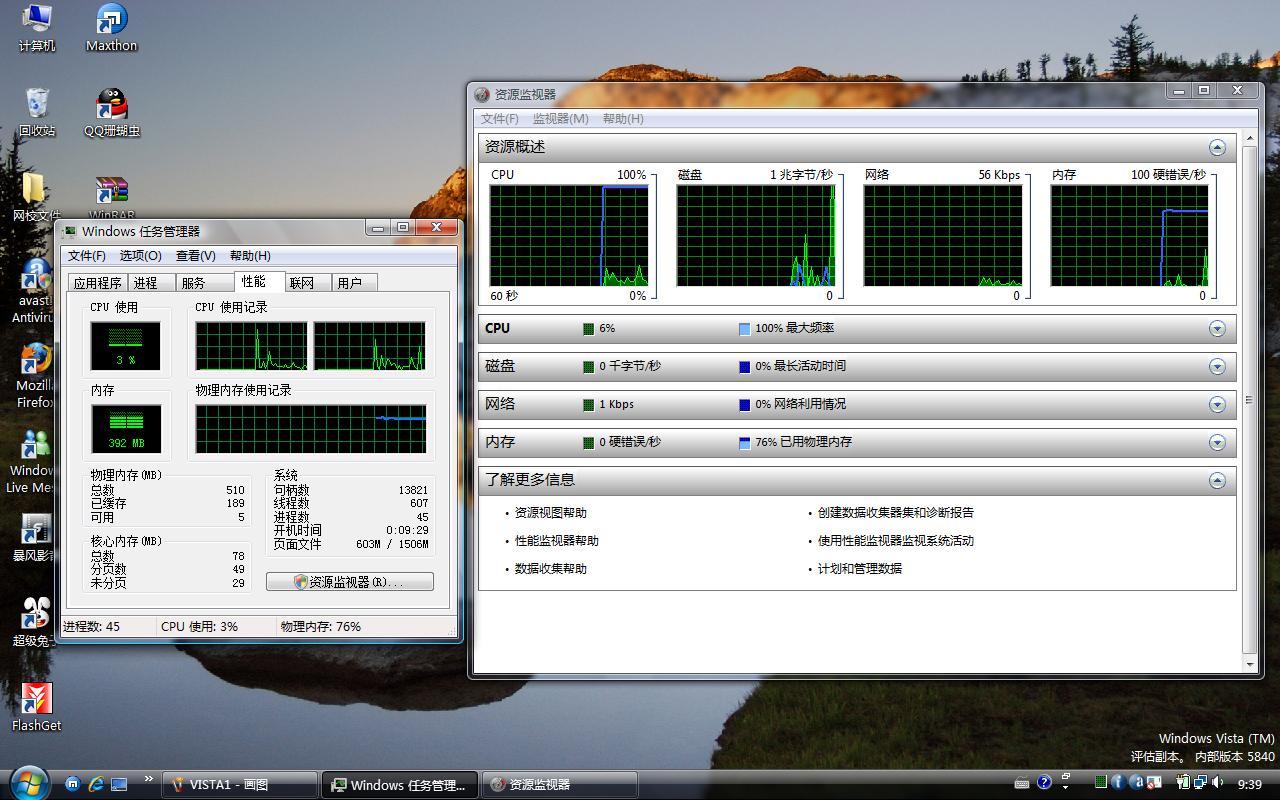Collapse the 资源概述 overview section

point(1217,148)
